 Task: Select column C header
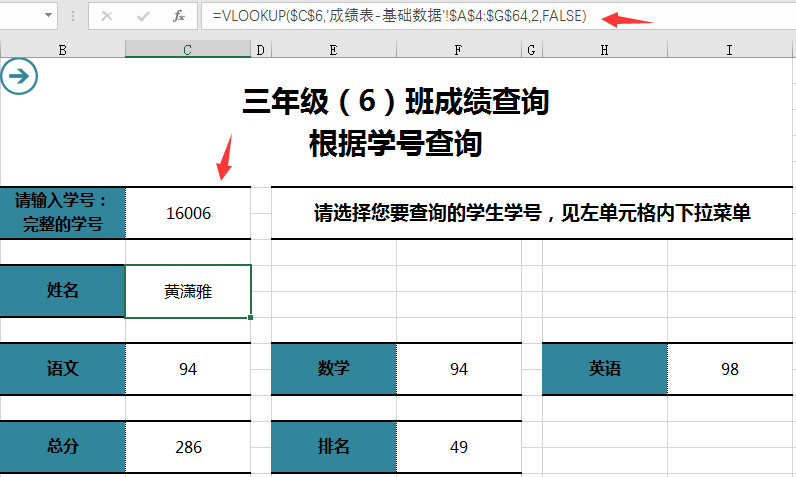tap(188, 50)
